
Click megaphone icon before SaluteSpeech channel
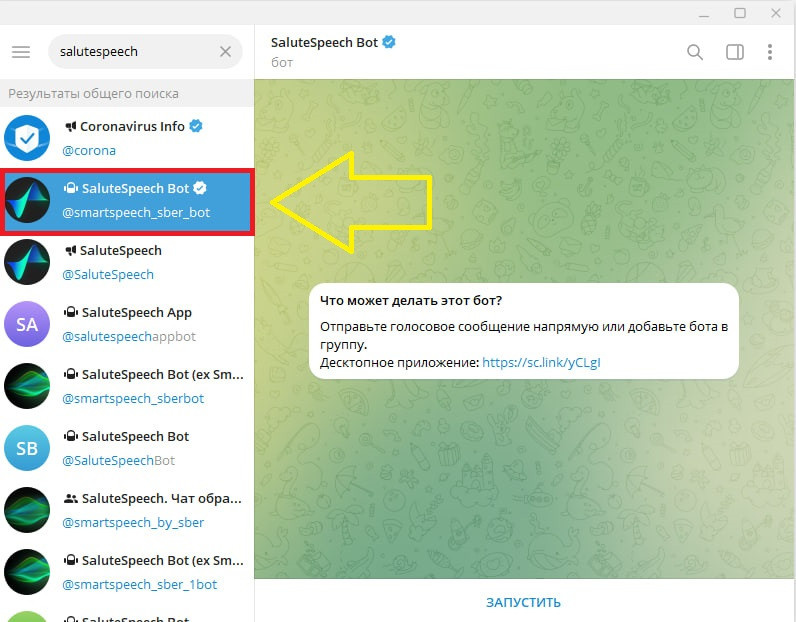tap(71, 250)
